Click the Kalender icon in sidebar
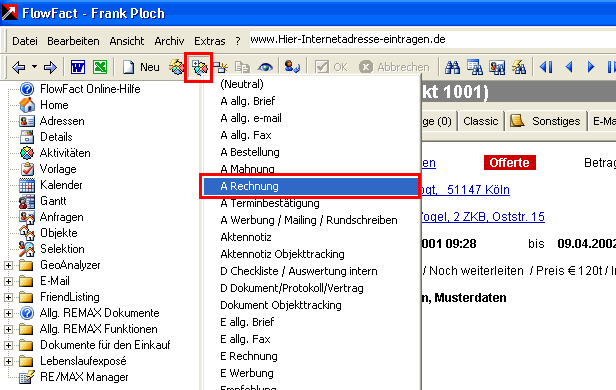 tap(27, 185)
